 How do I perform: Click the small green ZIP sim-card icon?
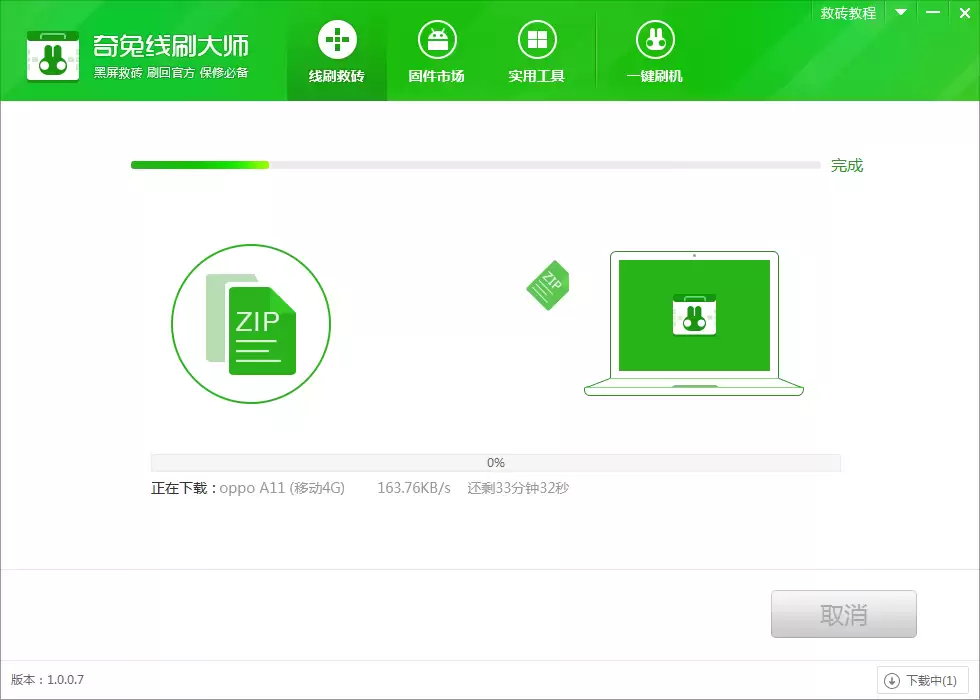(x=547, y=285)
